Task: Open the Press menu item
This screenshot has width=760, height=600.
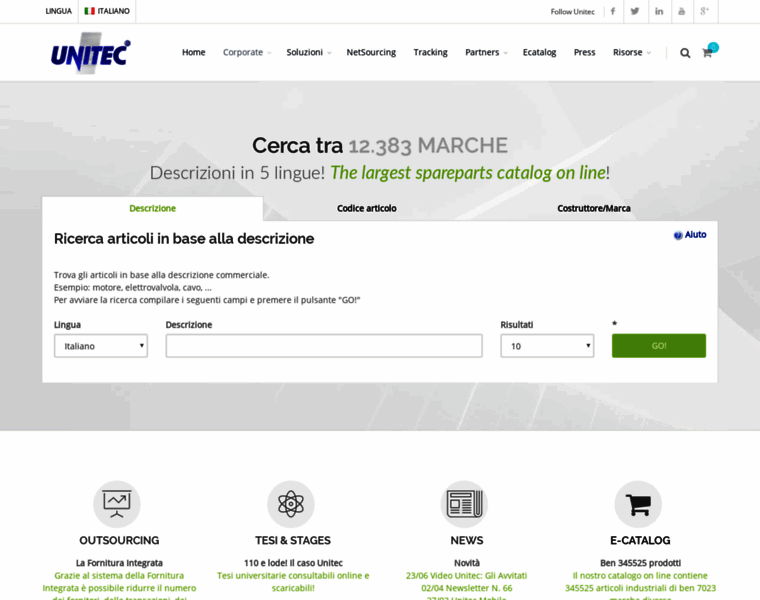Action: (584, 52)
